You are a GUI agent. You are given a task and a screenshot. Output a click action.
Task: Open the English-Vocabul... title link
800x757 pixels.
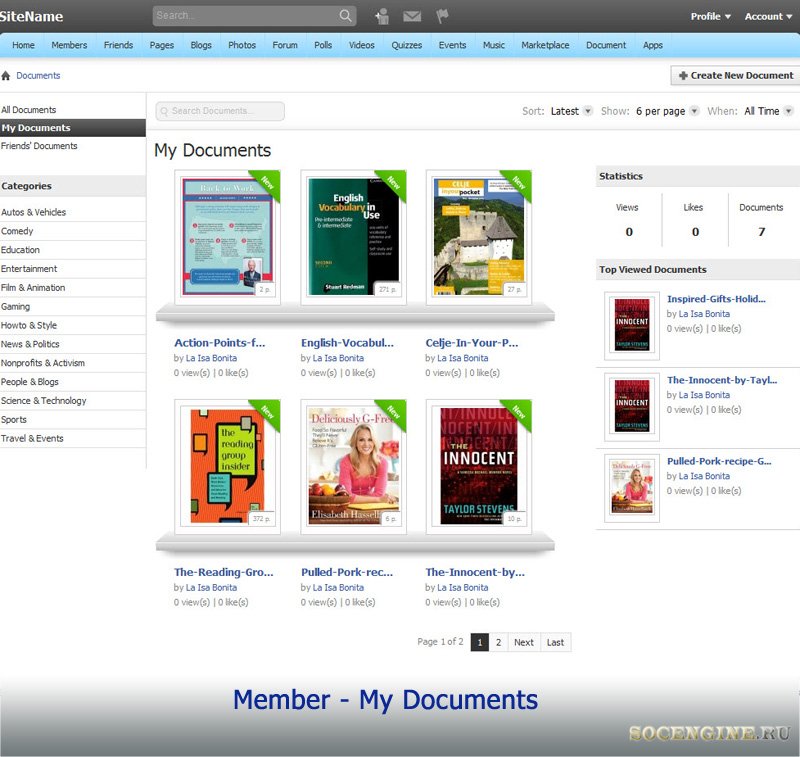[x=347, y=343]
